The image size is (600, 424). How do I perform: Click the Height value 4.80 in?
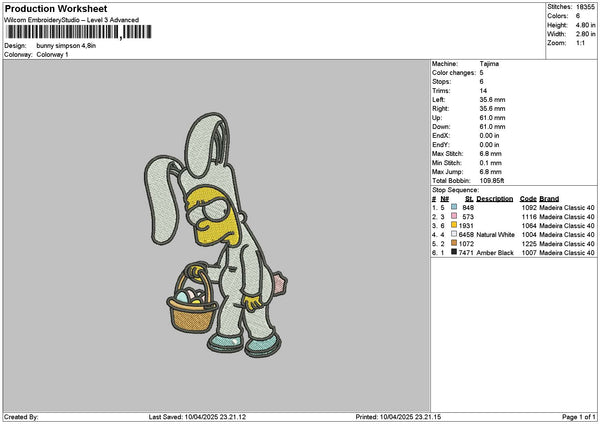point(585,25)
